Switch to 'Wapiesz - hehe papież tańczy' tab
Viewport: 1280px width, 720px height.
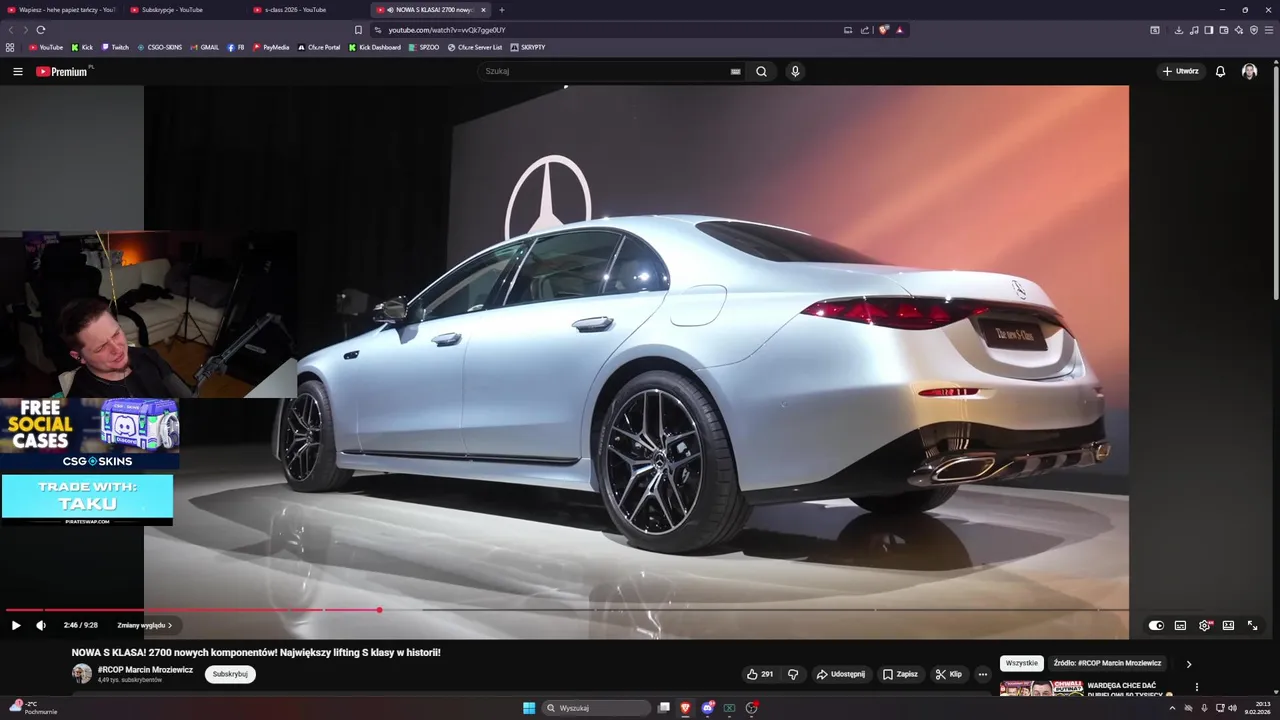(60, 10)
